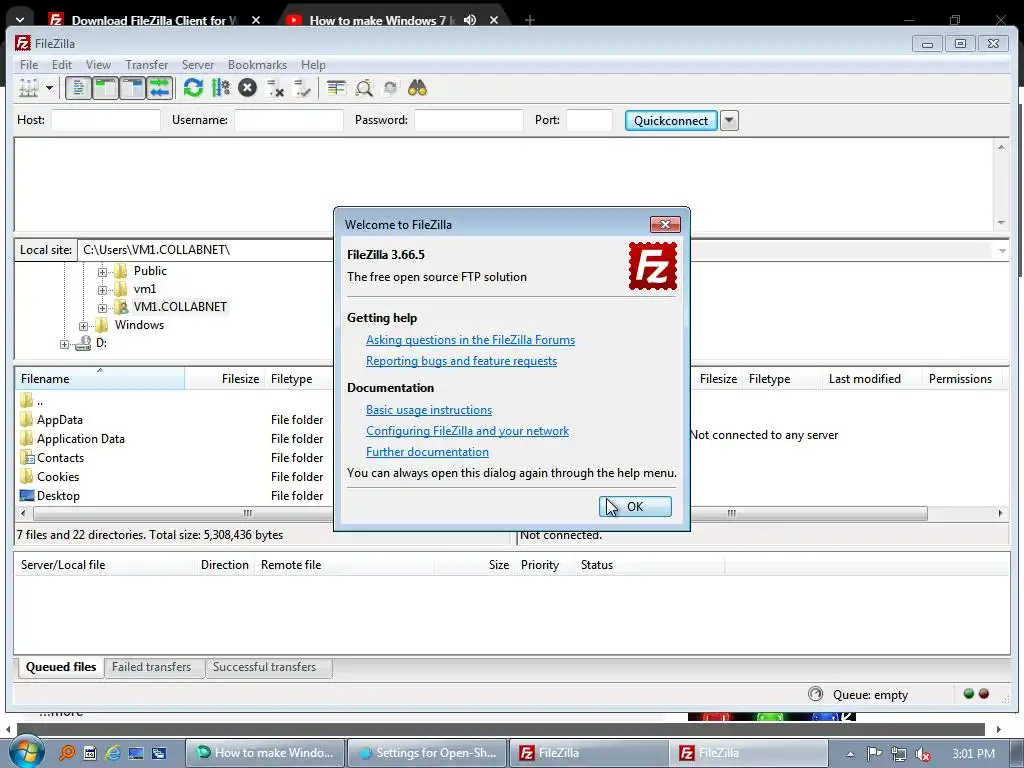Select the AppData folder row
Viewport: 1024px width, 768px height.
[173, 420]
